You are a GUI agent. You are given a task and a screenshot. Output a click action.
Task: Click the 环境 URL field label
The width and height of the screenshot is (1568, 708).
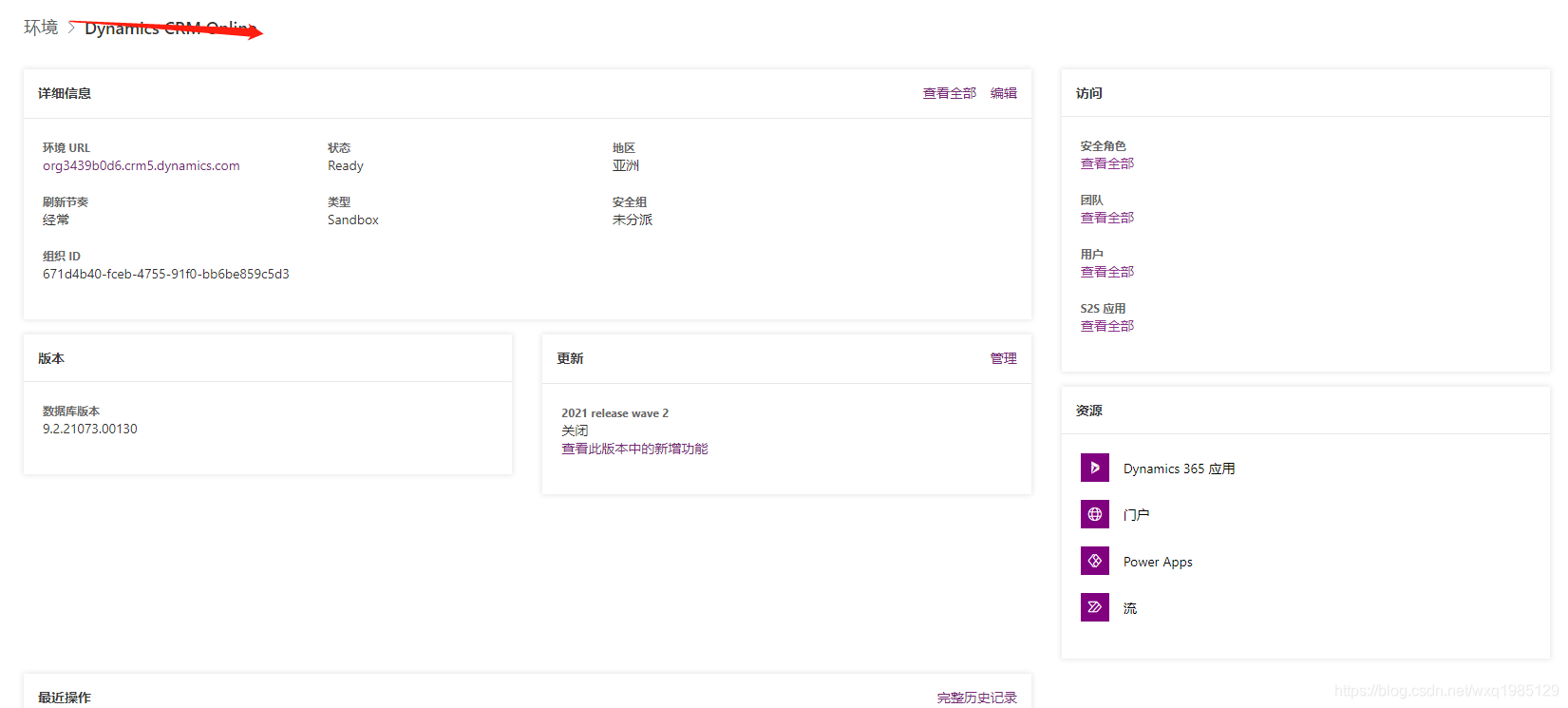(66, 148)
